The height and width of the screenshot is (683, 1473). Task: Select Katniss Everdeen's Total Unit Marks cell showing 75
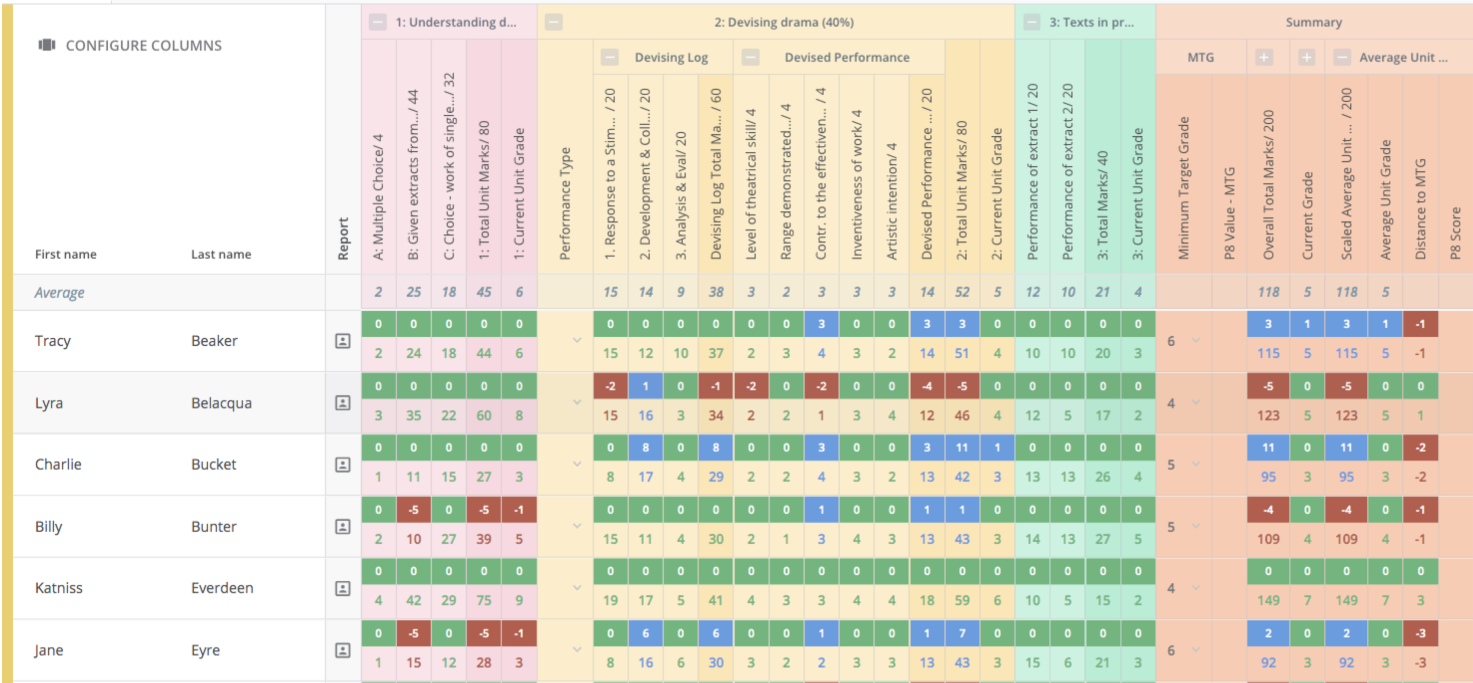click(484, 601)
